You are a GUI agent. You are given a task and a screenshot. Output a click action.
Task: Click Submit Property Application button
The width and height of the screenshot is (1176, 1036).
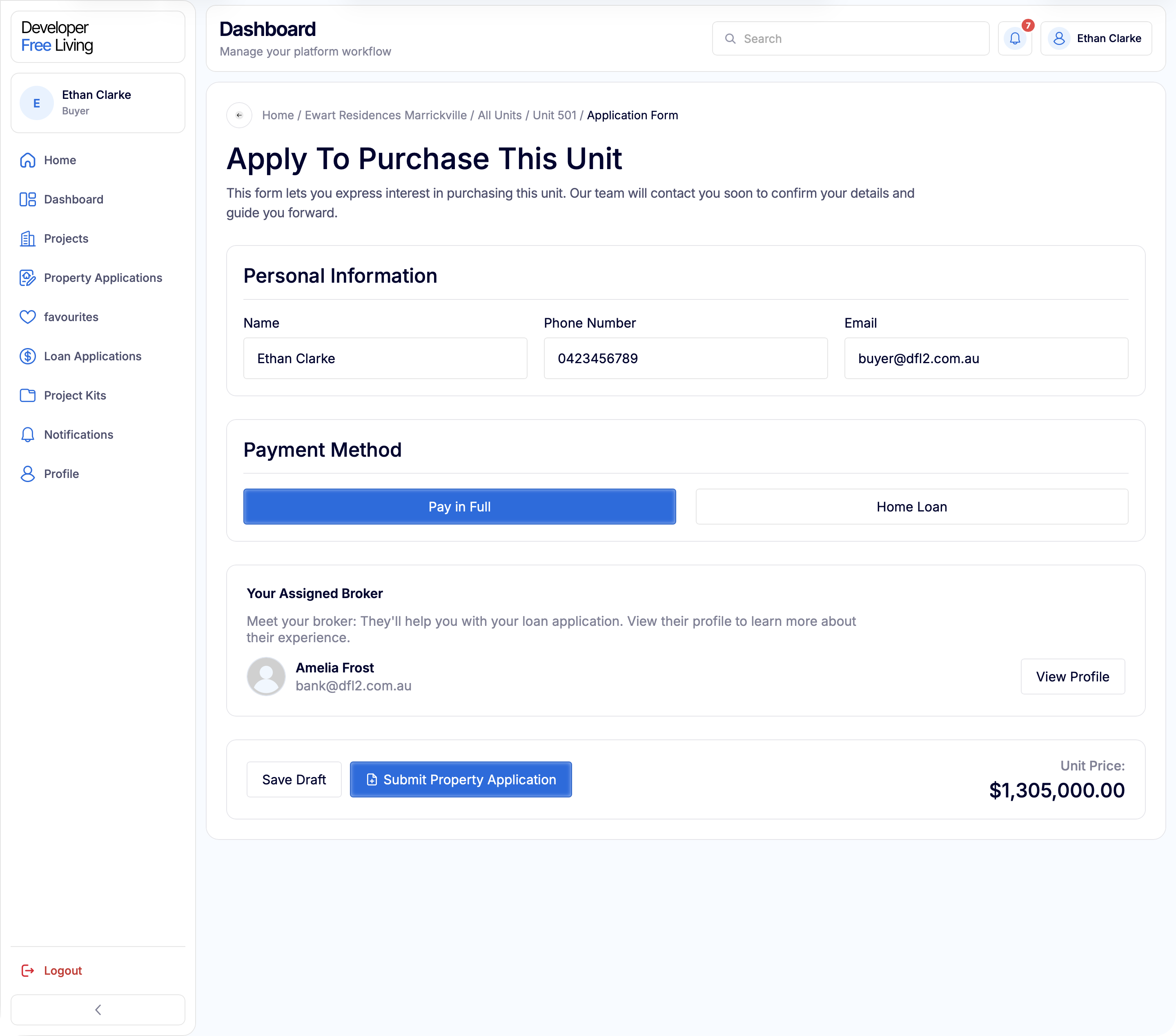[x=460, y=779]
